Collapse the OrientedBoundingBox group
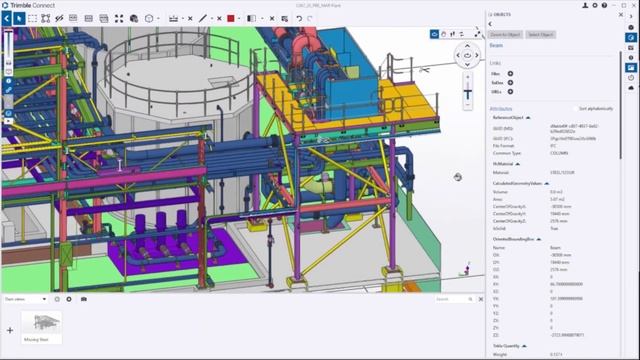 click(x=538, y=239)
